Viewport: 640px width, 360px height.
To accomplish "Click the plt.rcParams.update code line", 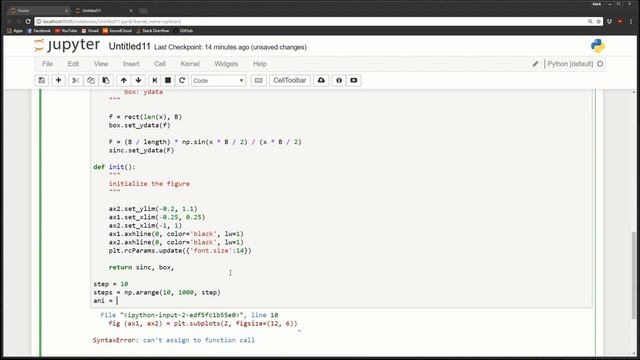I will 180,251.
